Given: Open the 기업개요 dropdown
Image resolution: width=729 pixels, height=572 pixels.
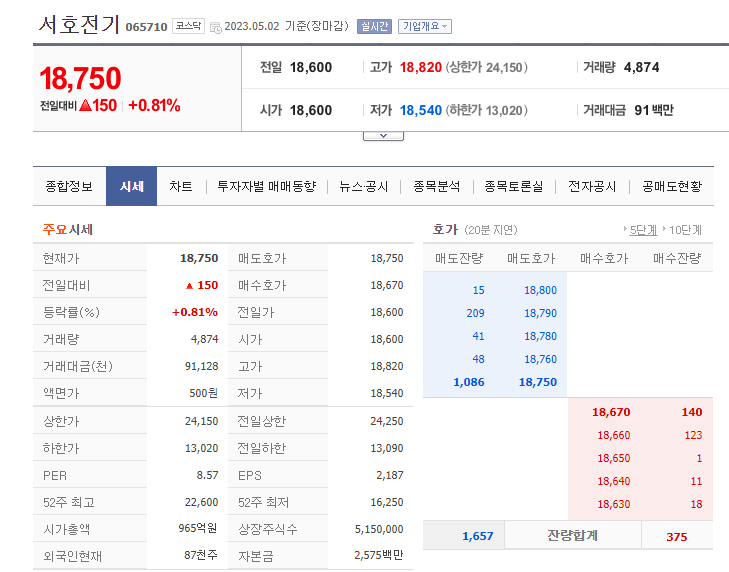Looking at the screenshot, I should point(424,26).
